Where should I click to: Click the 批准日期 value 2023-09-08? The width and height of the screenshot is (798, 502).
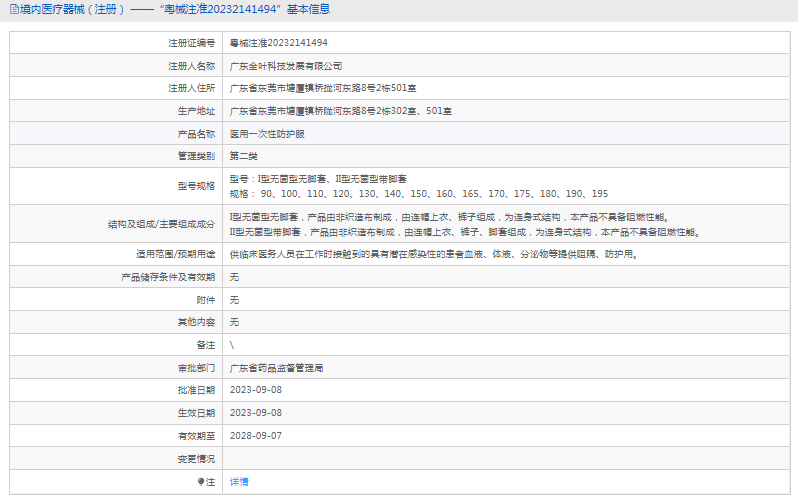click(x=255, y=390)
